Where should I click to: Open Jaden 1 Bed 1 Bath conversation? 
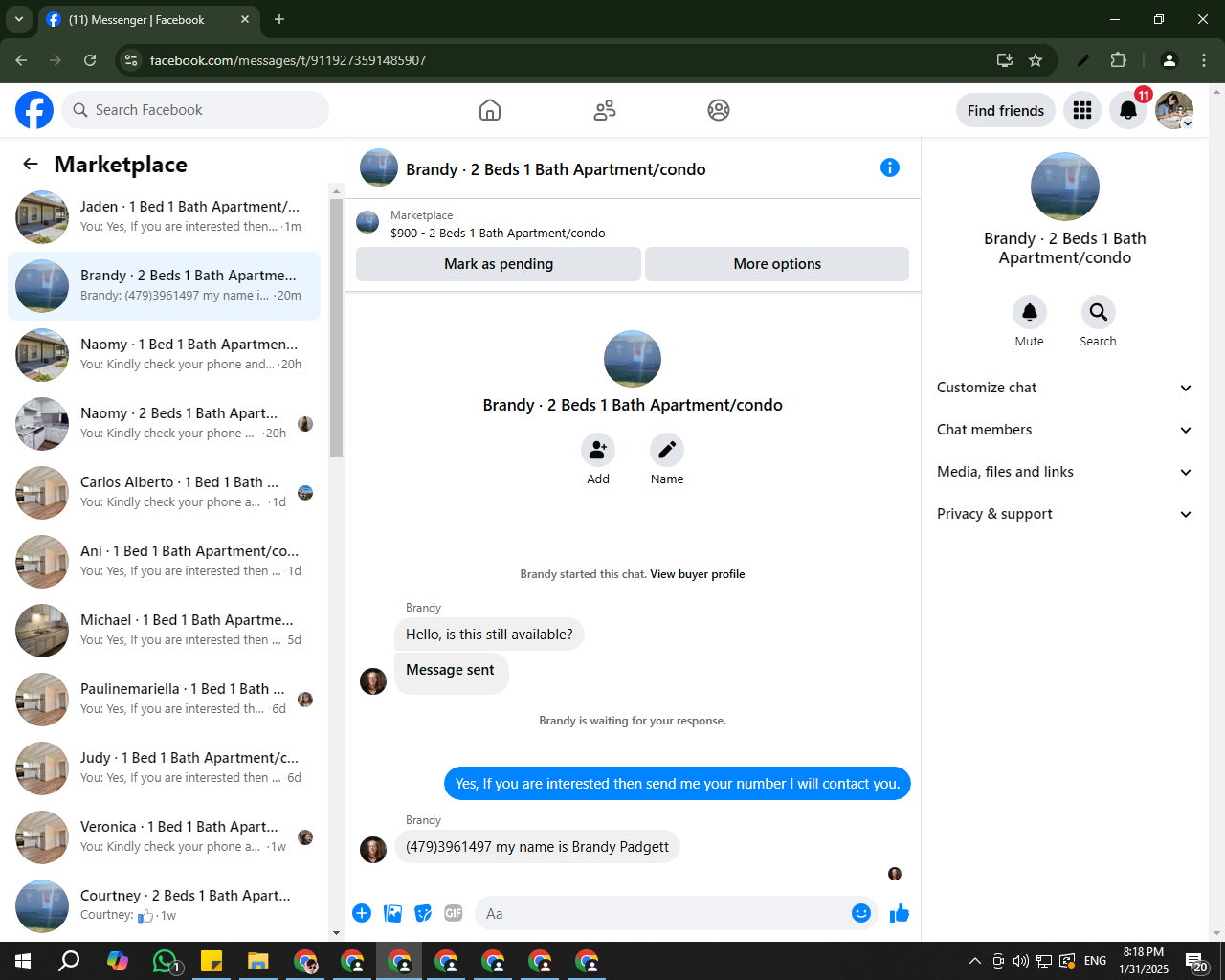click(x=164, y=217)
